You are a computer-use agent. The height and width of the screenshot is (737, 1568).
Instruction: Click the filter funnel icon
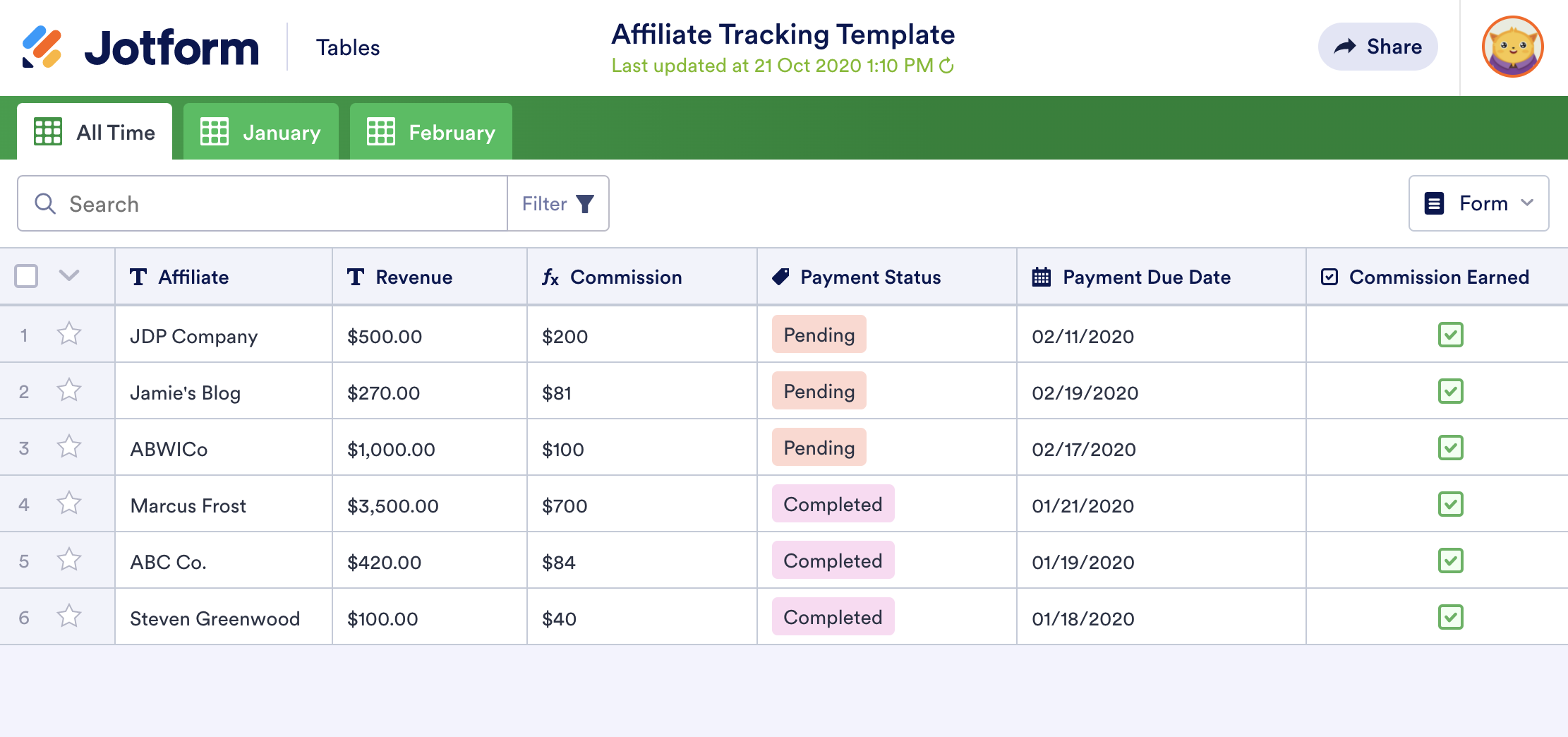[x=585, y=204]
